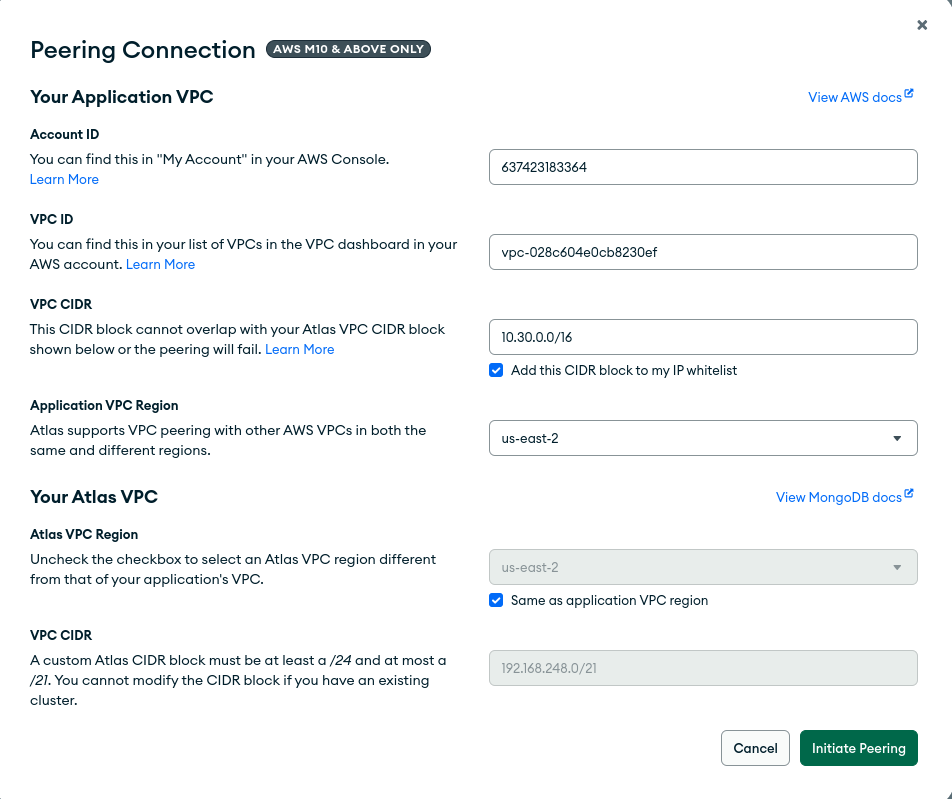Click the Atlas VPC Region label

(x=84, y=534)
